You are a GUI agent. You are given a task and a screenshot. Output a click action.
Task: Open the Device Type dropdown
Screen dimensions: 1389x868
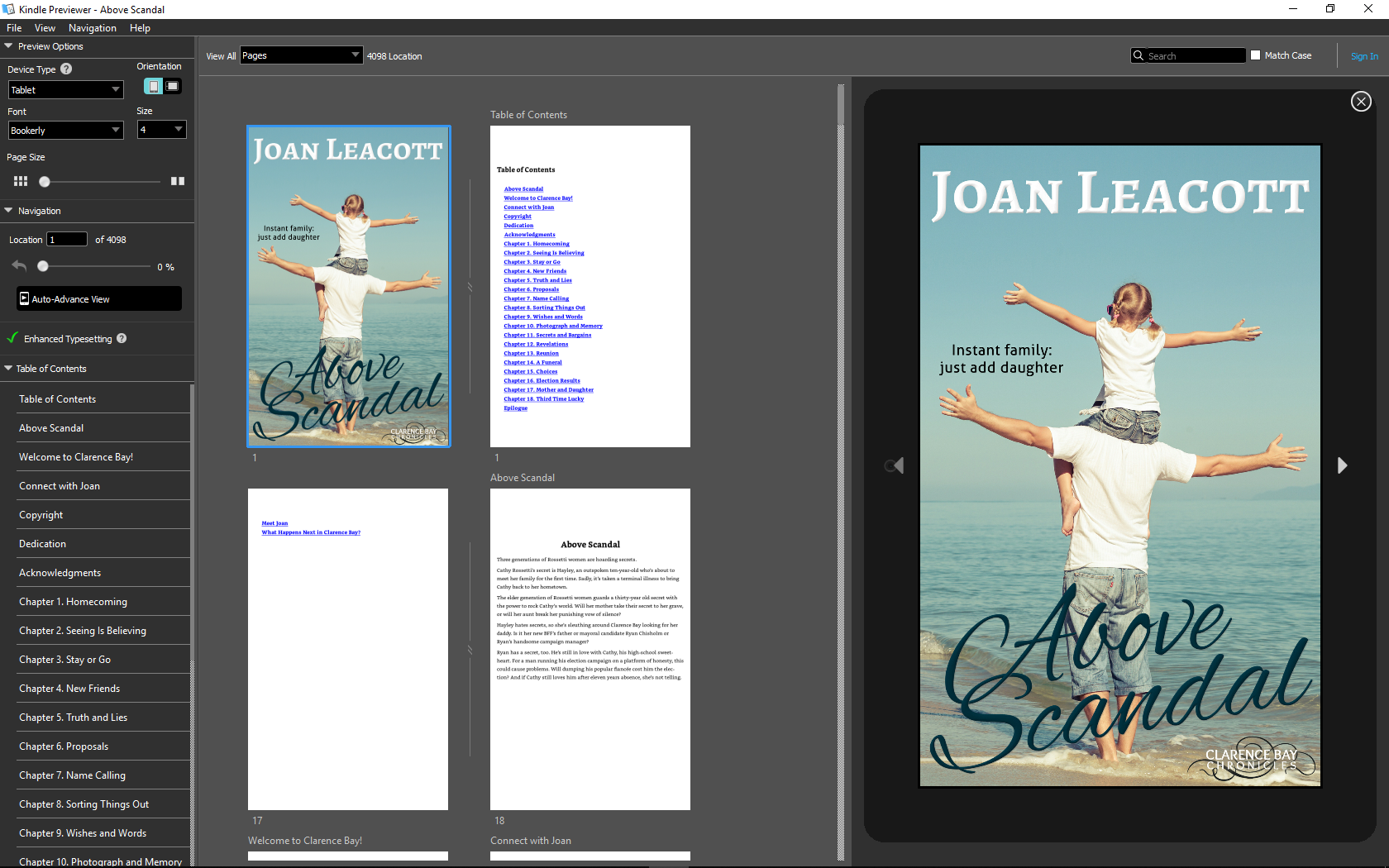click(65, 89)
